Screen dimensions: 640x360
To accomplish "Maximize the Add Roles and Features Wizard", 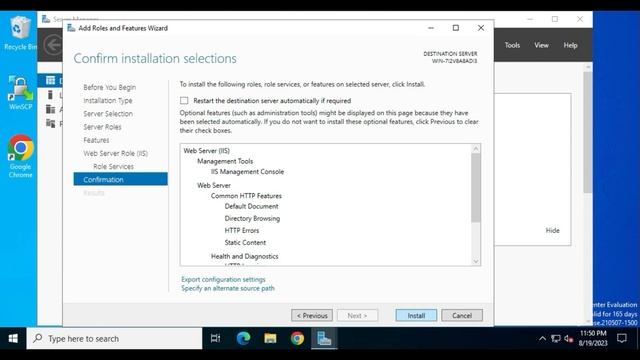I will pyautogui.click(x=456, y=28).
